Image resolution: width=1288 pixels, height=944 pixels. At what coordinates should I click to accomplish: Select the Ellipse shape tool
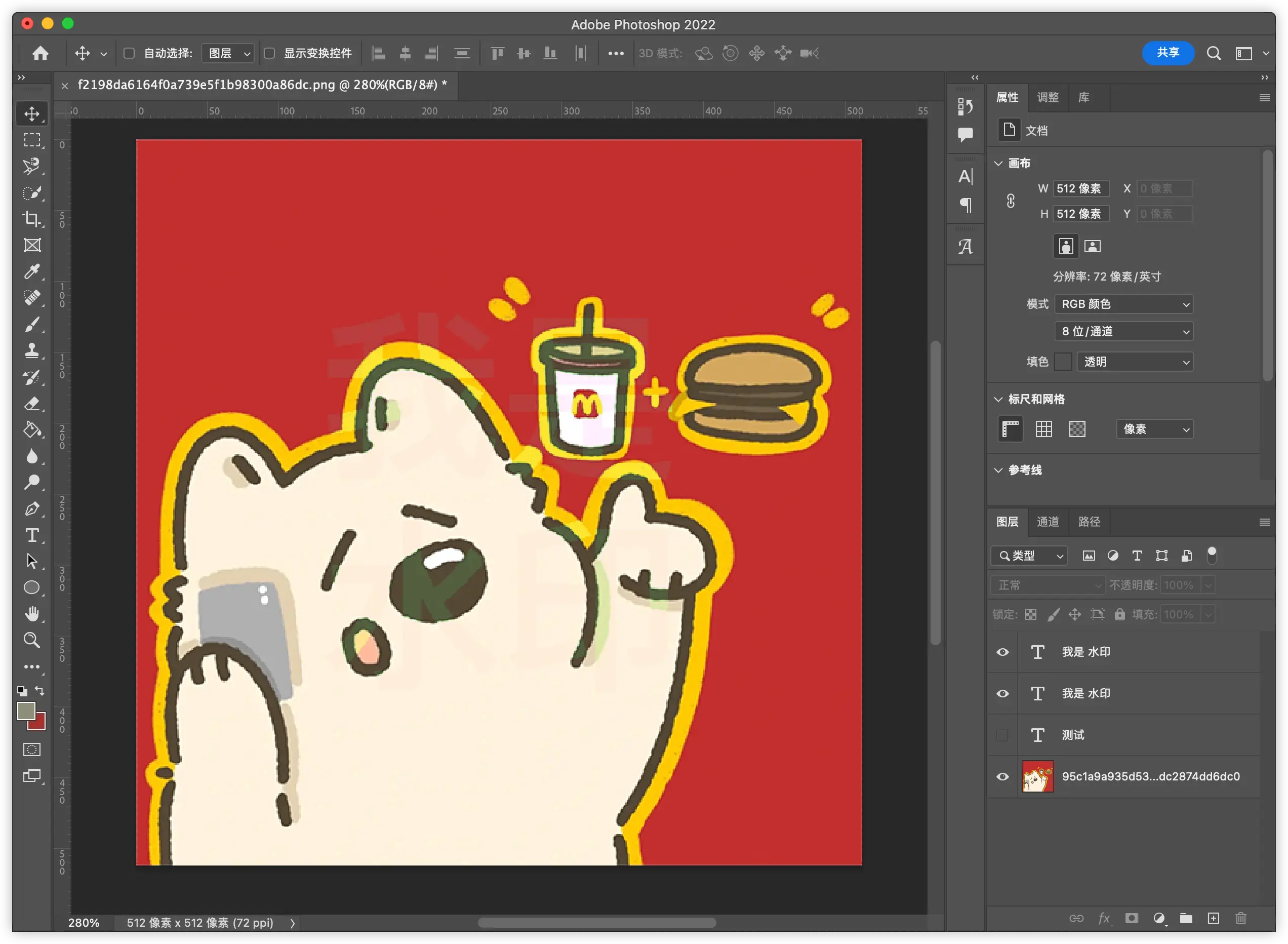[x=32, y=587]
